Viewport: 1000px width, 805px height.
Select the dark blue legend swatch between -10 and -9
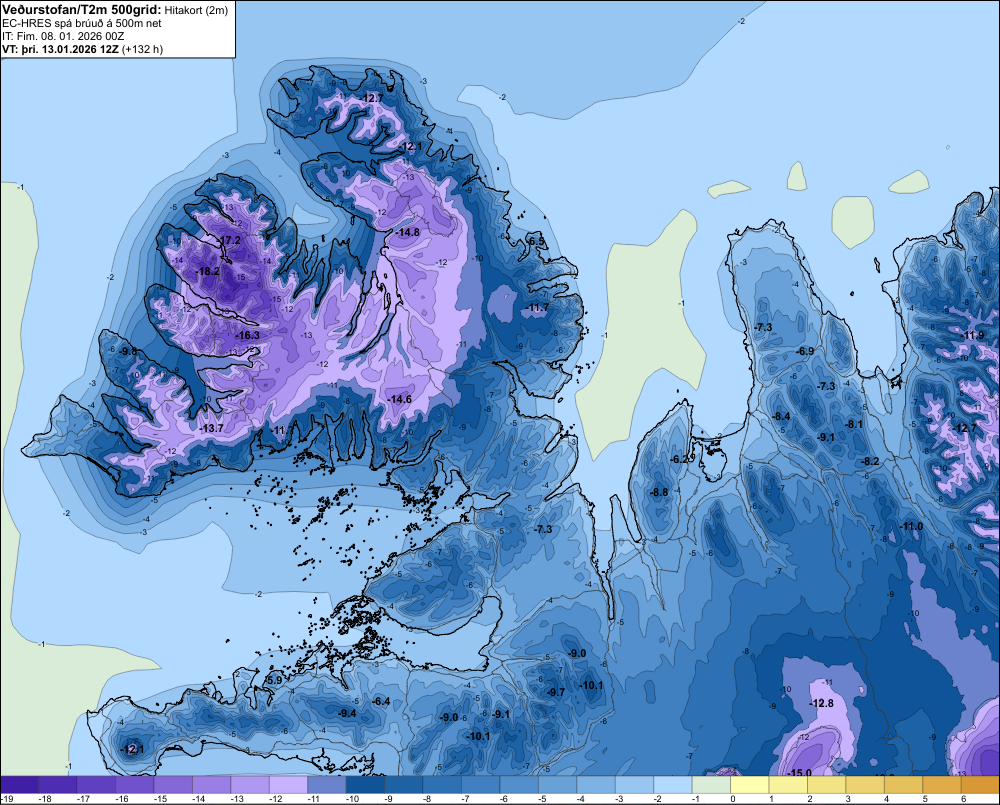point(365,785)
